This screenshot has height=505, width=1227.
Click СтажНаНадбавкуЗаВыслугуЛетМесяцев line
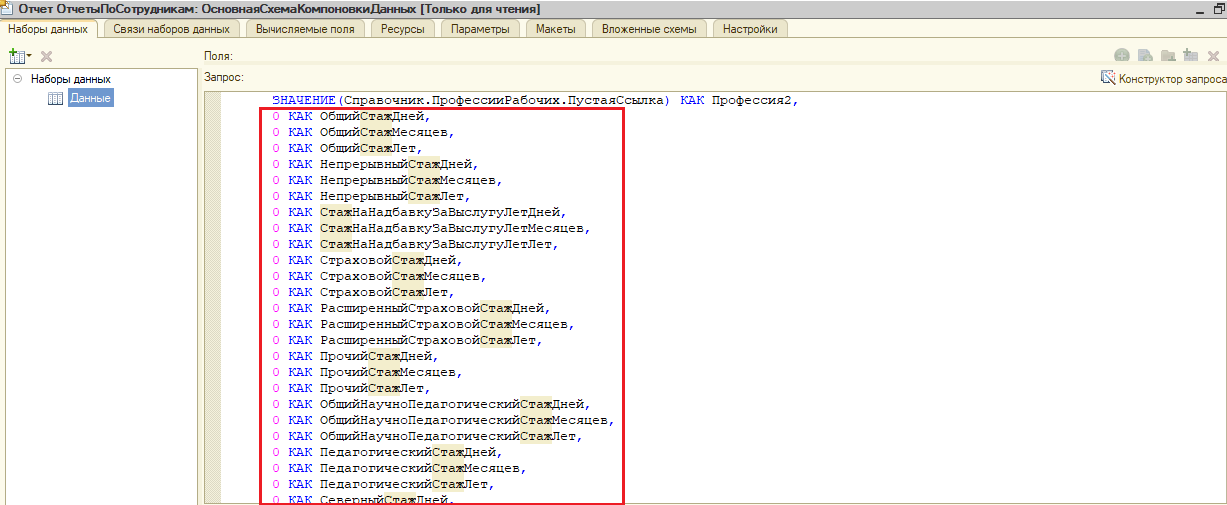(x=430, y=228)
